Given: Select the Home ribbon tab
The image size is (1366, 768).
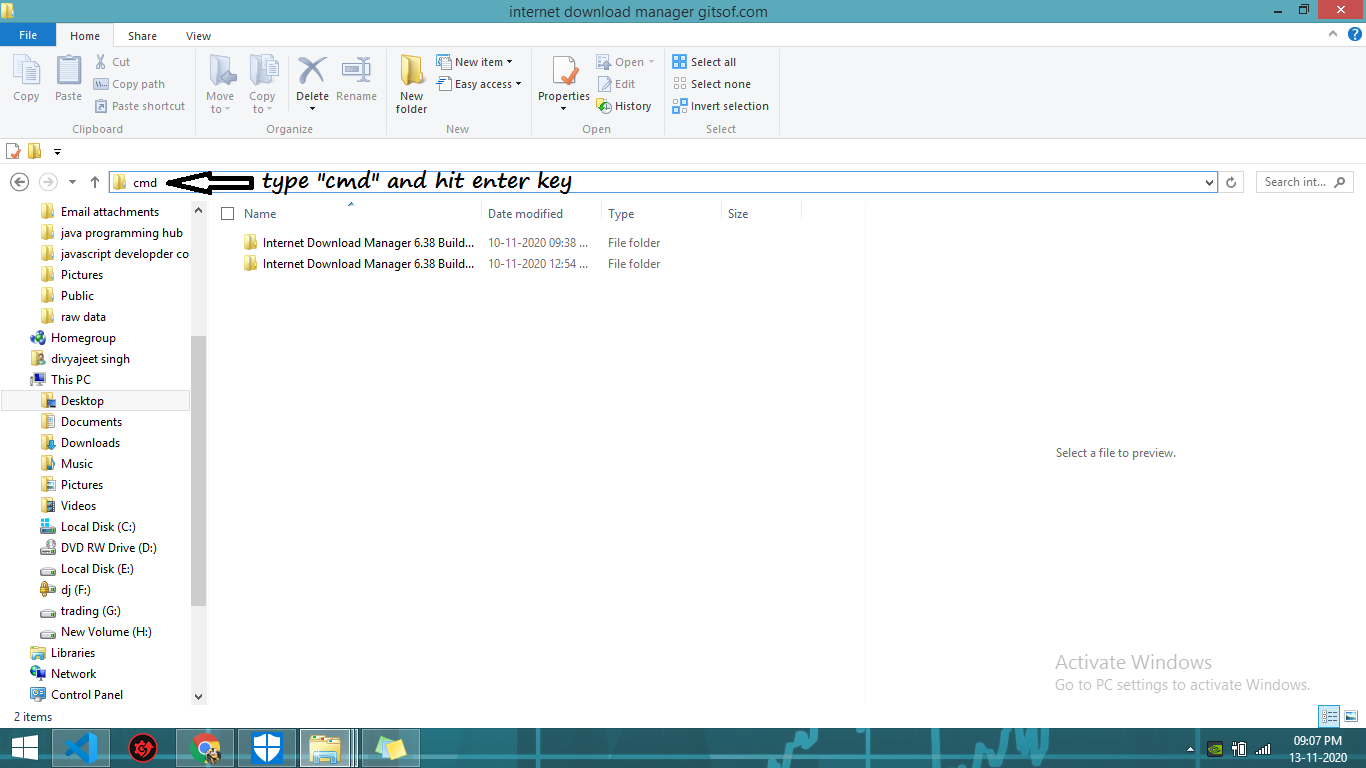Looking at the screenshot, I should click(x=85, y=36).
